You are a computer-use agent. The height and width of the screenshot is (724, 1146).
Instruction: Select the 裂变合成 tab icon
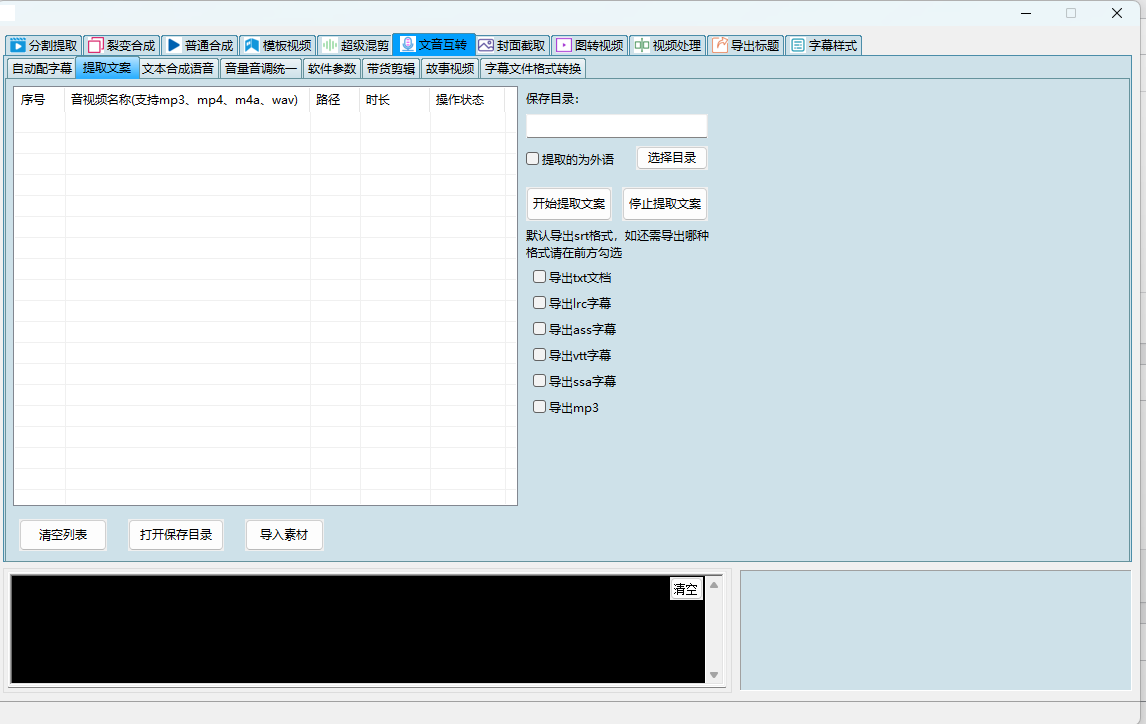point(96,45)
